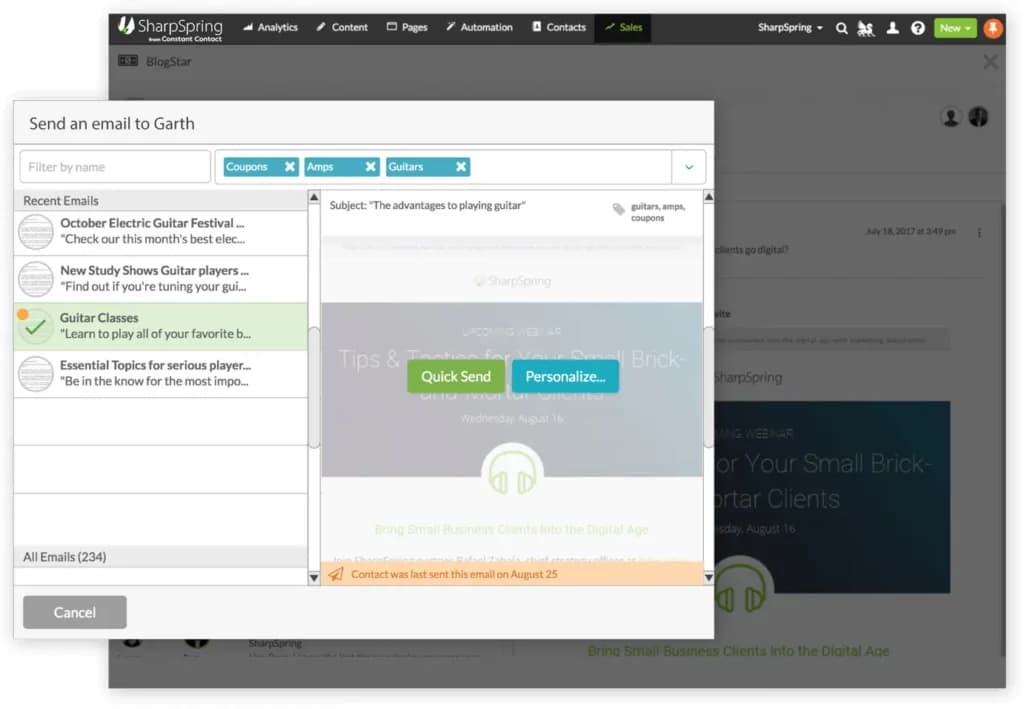The width and height of the screenshot is (1024, 709).
Task: Click email list scroll up arrow
Action: coord(314,197)
